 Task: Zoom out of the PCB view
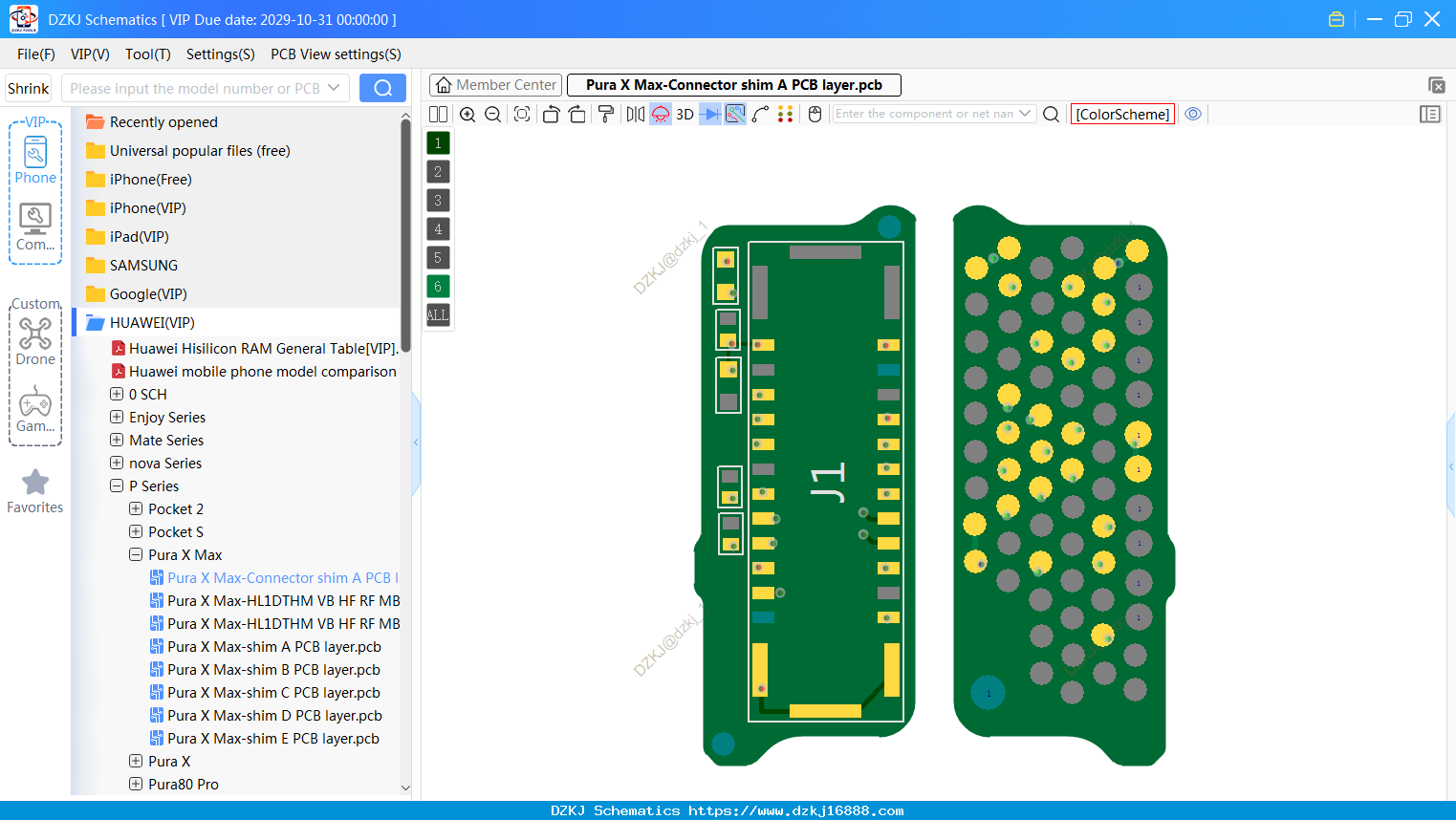(x=492, y=114)
